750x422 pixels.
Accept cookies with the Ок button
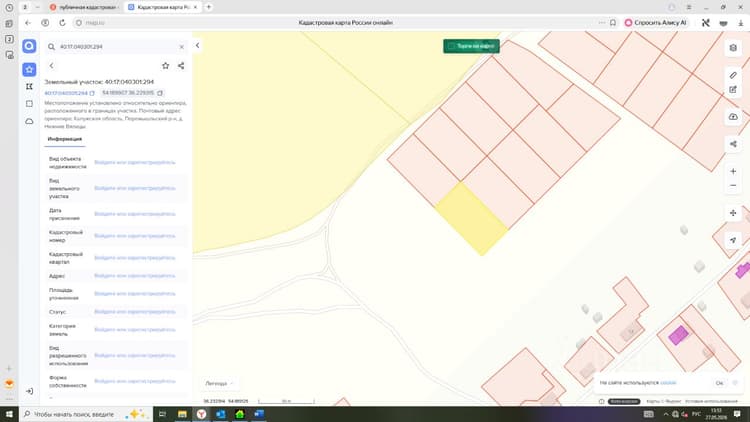click(x=719, y=383)
